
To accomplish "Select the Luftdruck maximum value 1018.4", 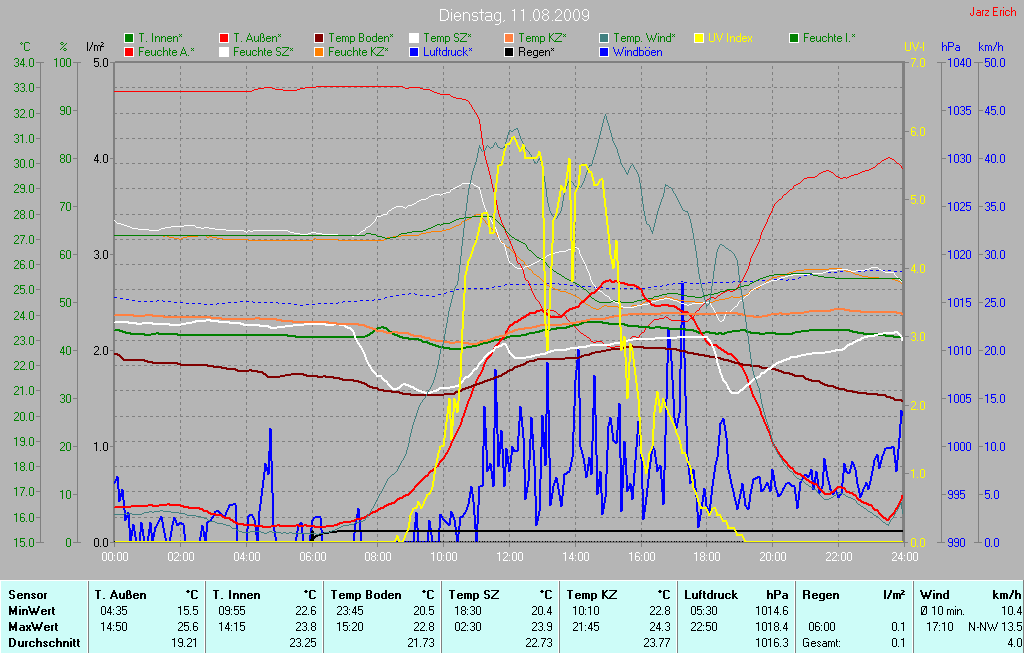I will pos(773,627).
